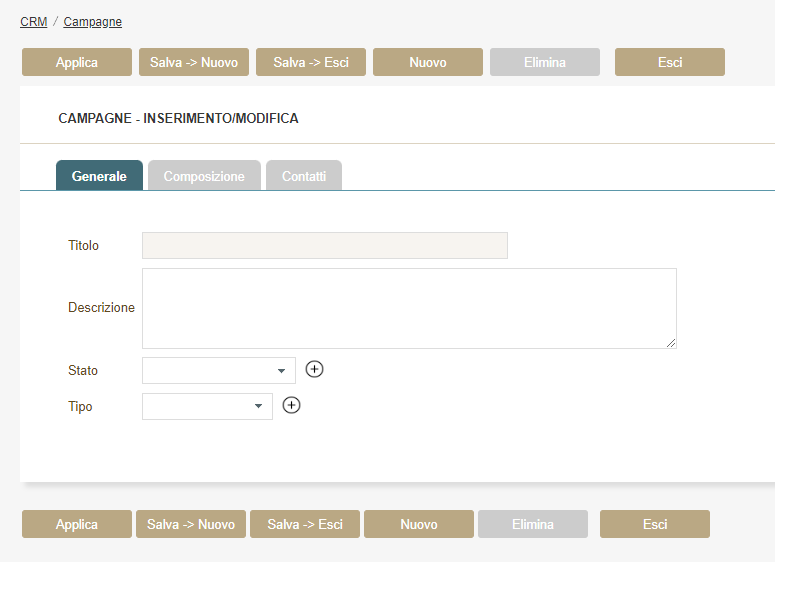Click the plus icon next to Tipo

[291, 406]
